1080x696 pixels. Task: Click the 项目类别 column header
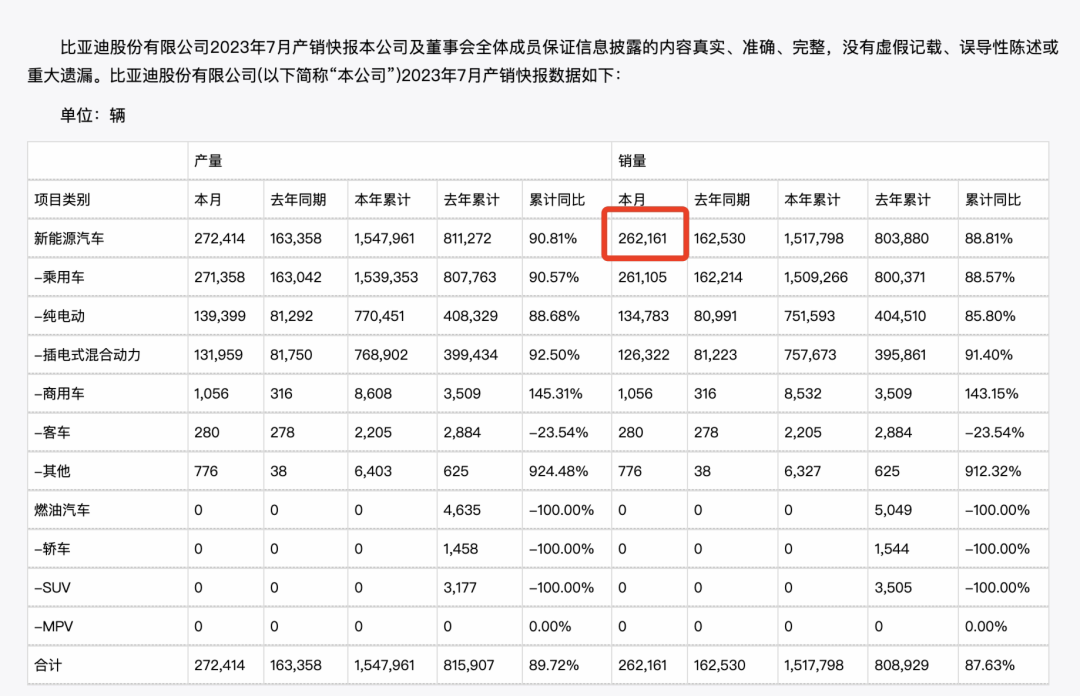tap(62, 200)
